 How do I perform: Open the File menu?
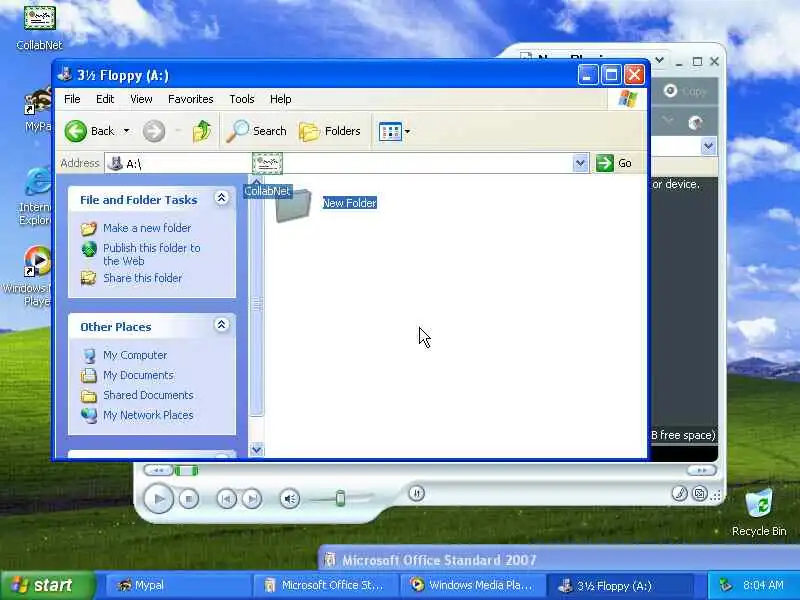point(72,99)
